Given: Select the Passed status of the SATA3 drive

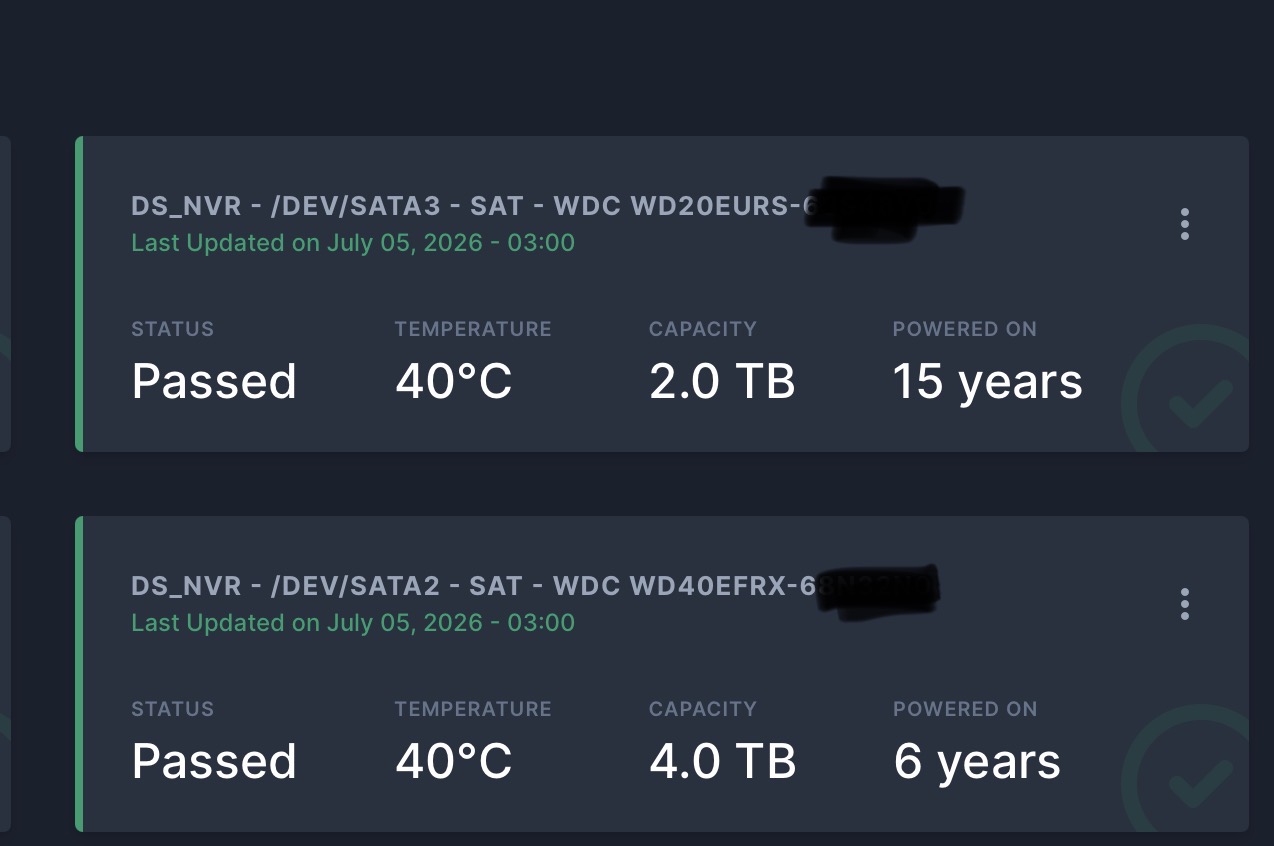Looking at the screenshot, I should pos(214,382).
